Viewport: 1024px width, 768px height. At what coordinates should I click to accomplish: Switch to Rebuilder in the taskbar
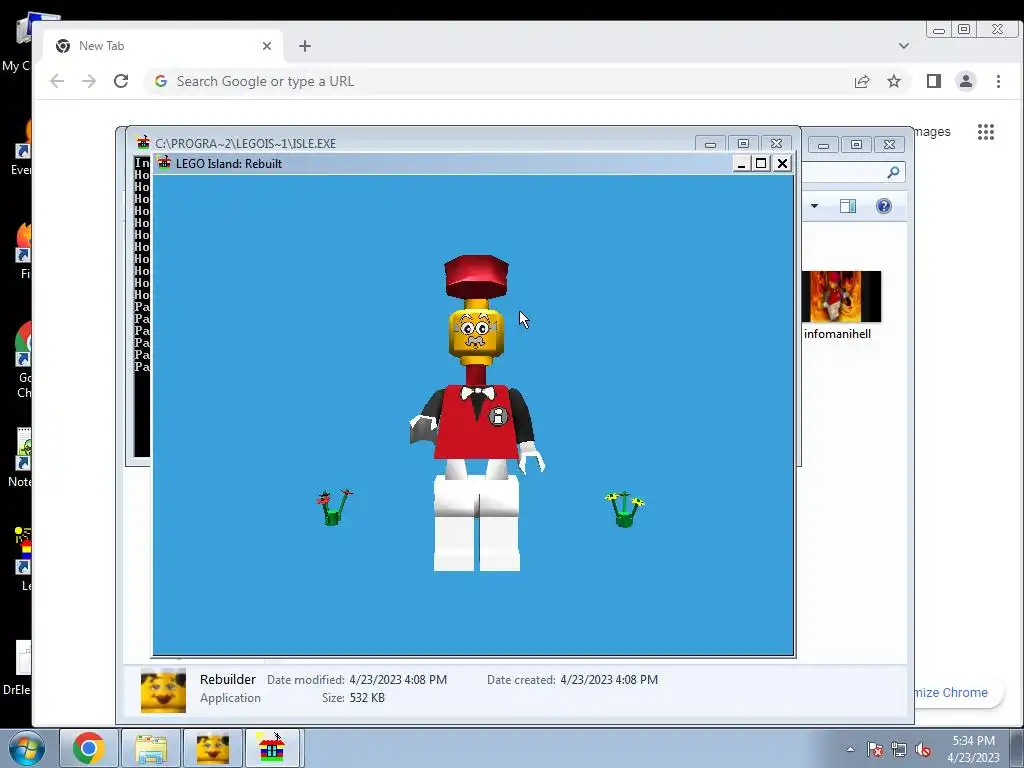pos(212,748)
